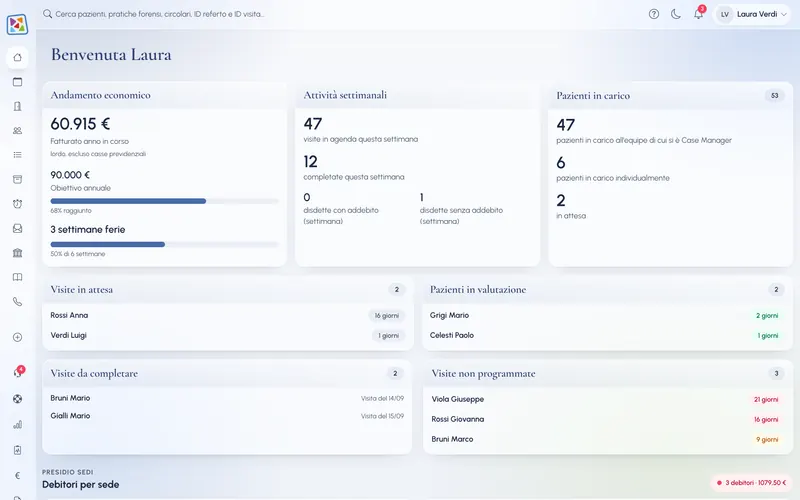Click the 'Pazienti in valutazione' card title
800x500 pixels.
(478, 289)
